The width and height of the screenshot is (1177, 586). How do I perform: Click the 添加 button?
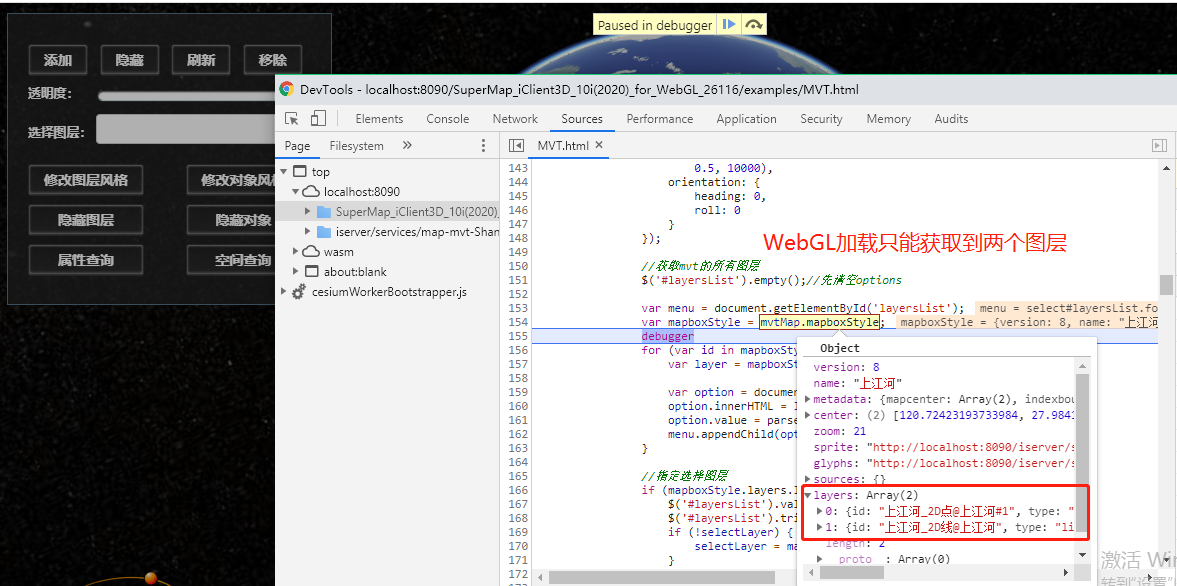tap(58, 60)
